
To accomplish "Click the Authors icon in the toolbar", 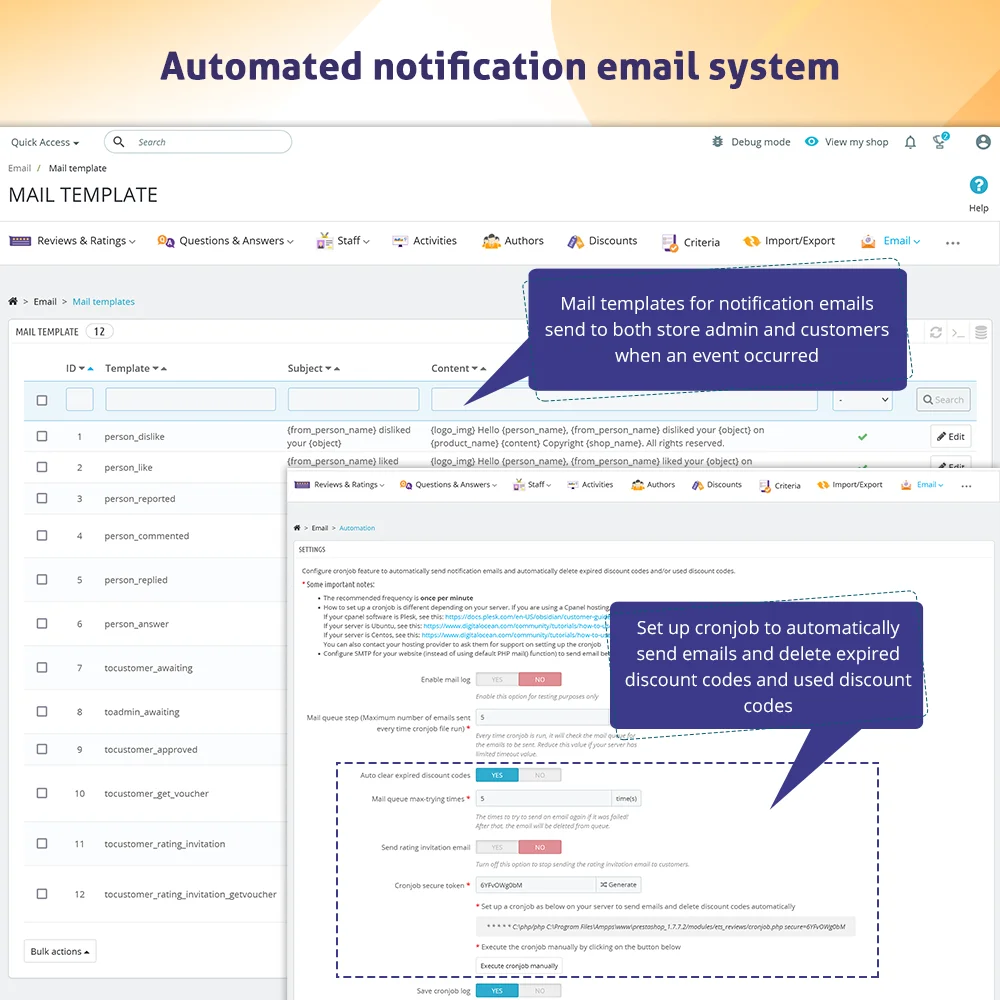I will (513, 240).
